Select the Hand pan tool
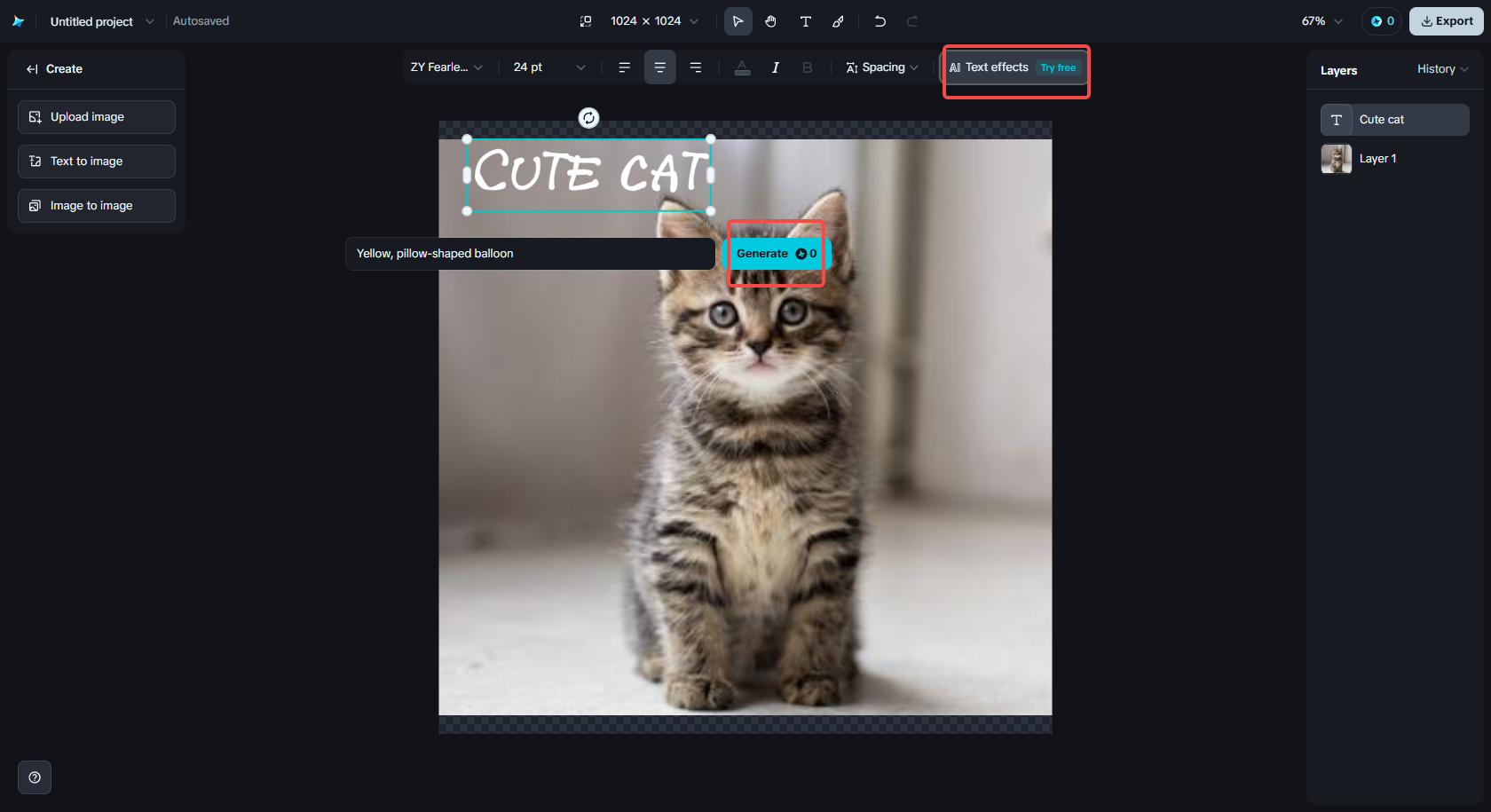Screen dimensions: 1491x812 pyautogui.click(x=771, y=21)
